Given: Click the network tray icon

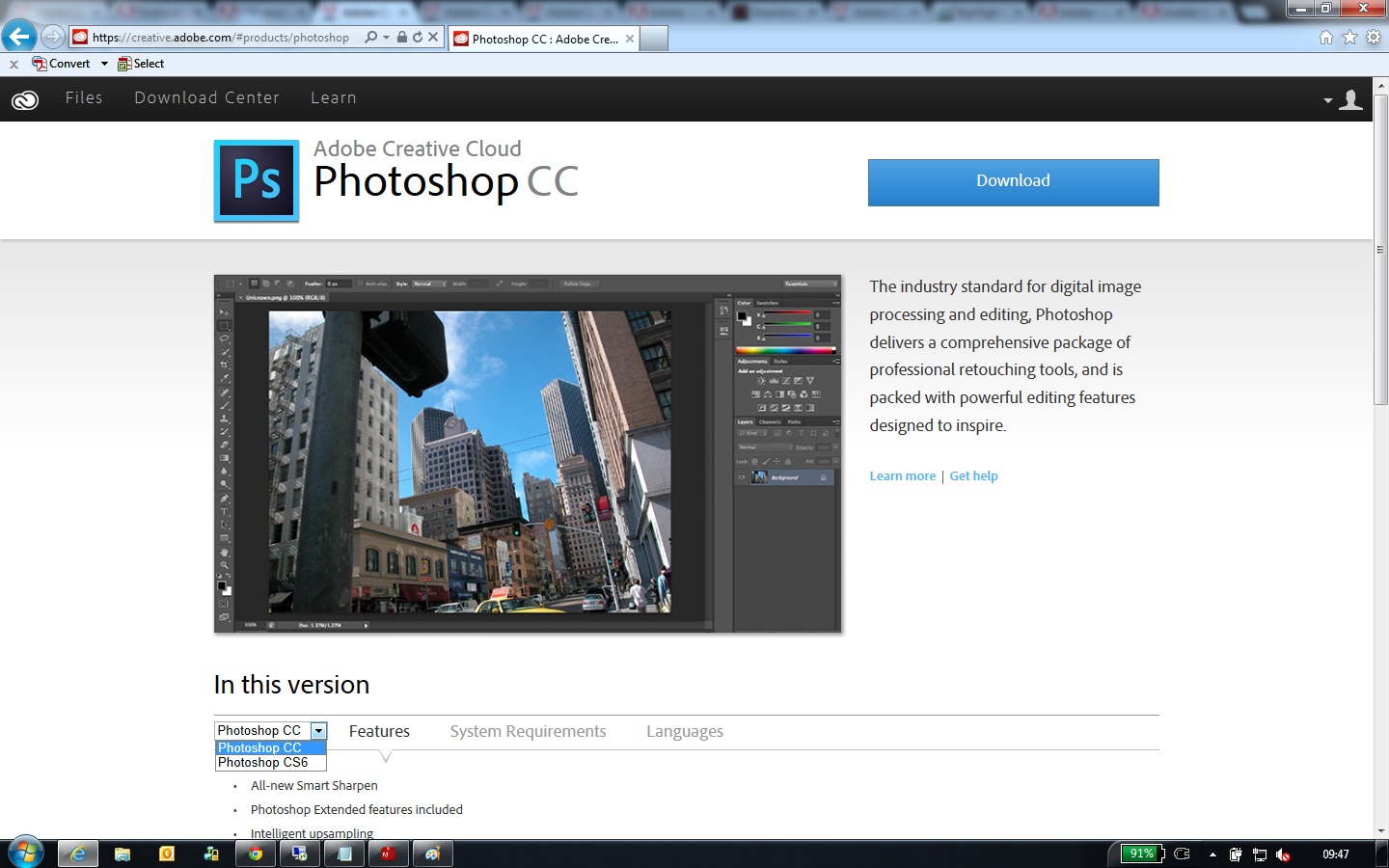Looking at the screenshot, I should coord(1260,854).
